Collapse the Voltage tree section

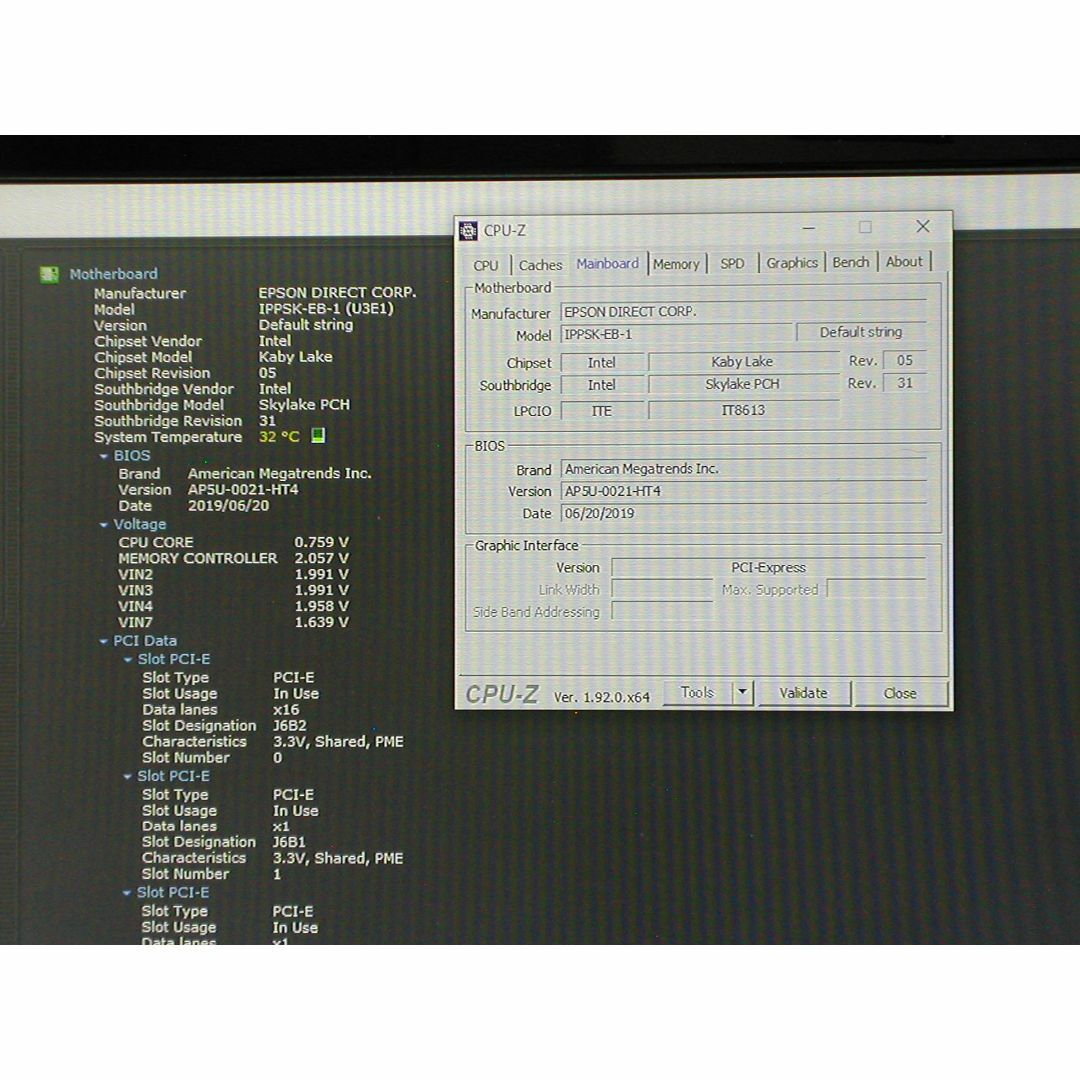coord(104,525)
